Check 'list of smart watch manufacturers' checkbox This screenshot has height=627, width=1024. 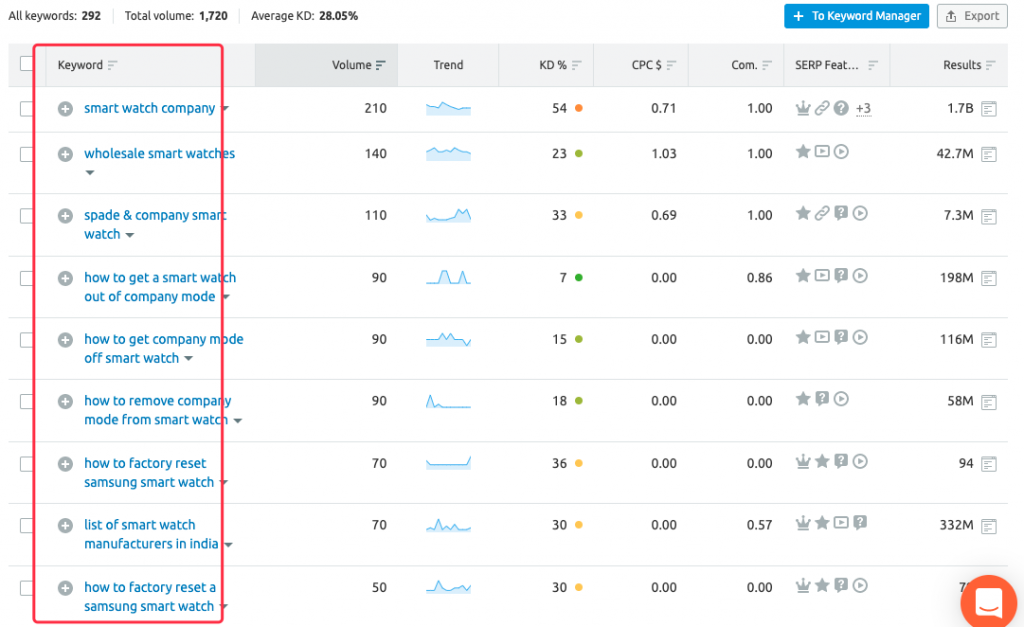tap(27, 525)
